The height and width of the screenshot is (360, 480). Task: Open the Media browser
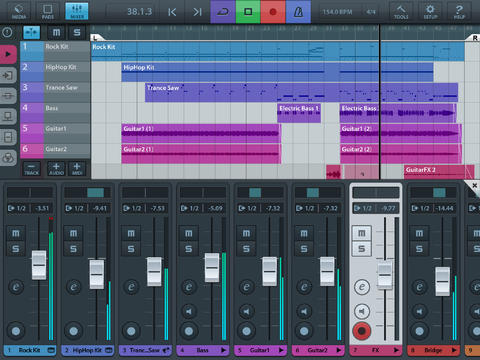(x=19, y=12)
